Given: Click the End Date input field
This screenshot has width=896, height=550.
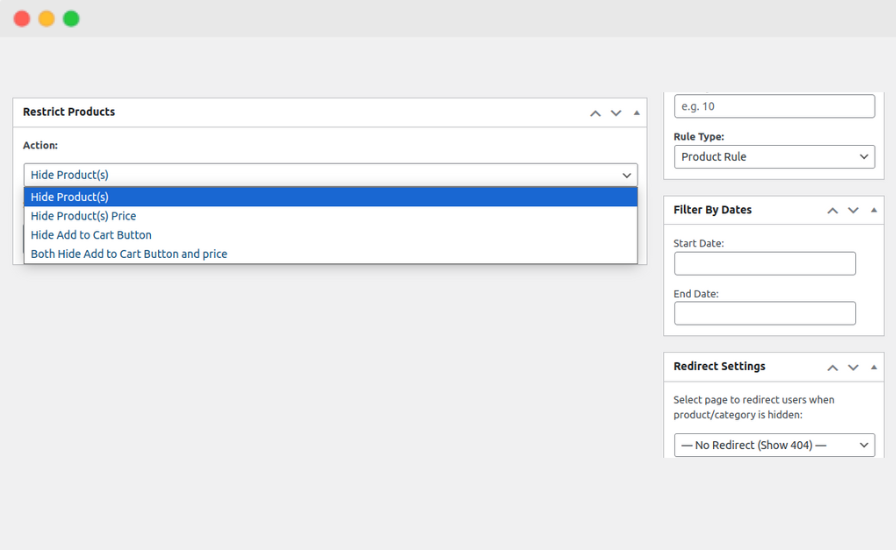Looking at the screenshot, I should (x=765, y=313).
